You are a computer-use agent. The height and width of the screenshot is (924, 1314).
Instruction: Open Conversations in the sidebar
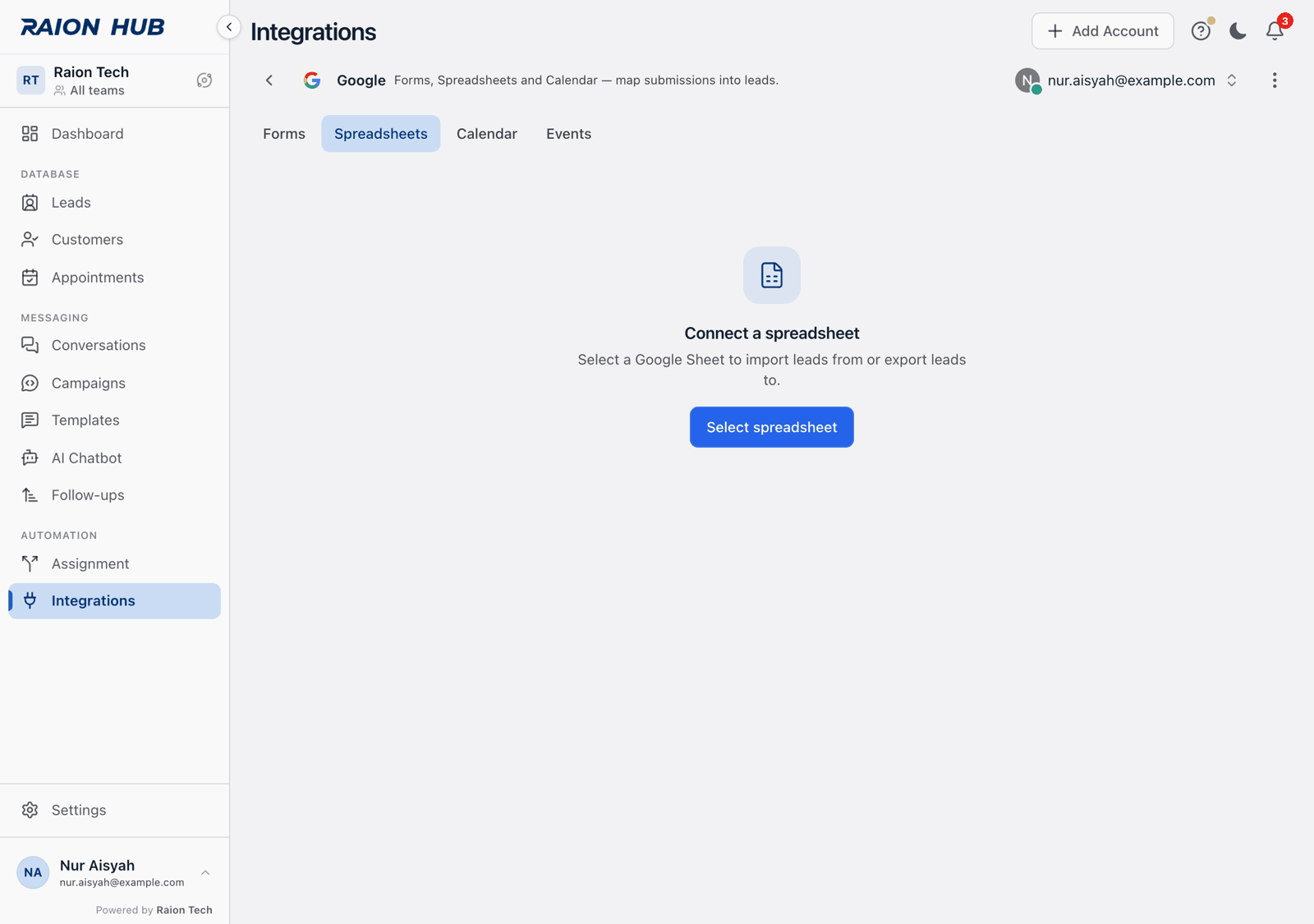click(114, 346)
